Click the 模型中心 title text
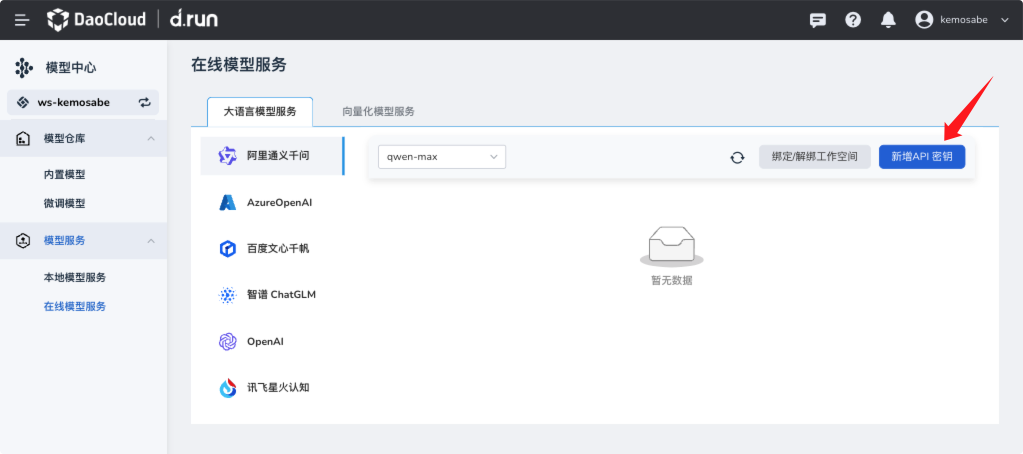This screenshot has height=454, width=1023. pyautogui.click(x=71, y=68)
